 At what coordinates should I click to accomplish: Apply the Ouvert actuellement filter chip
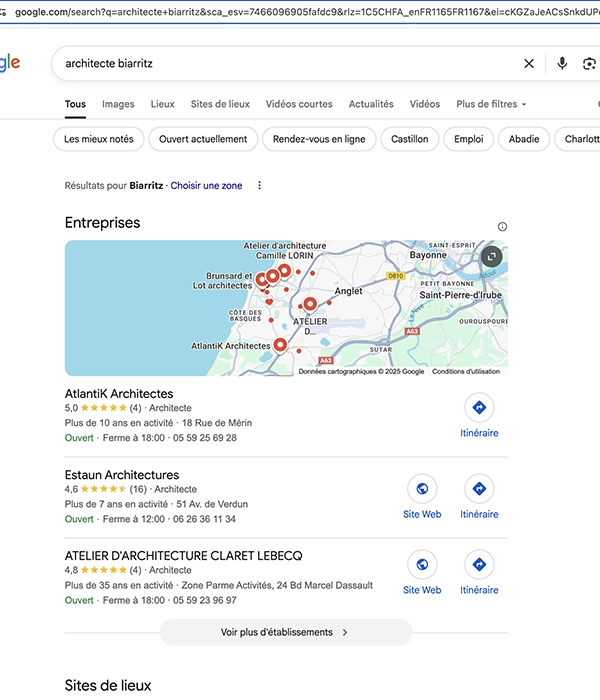203,139
